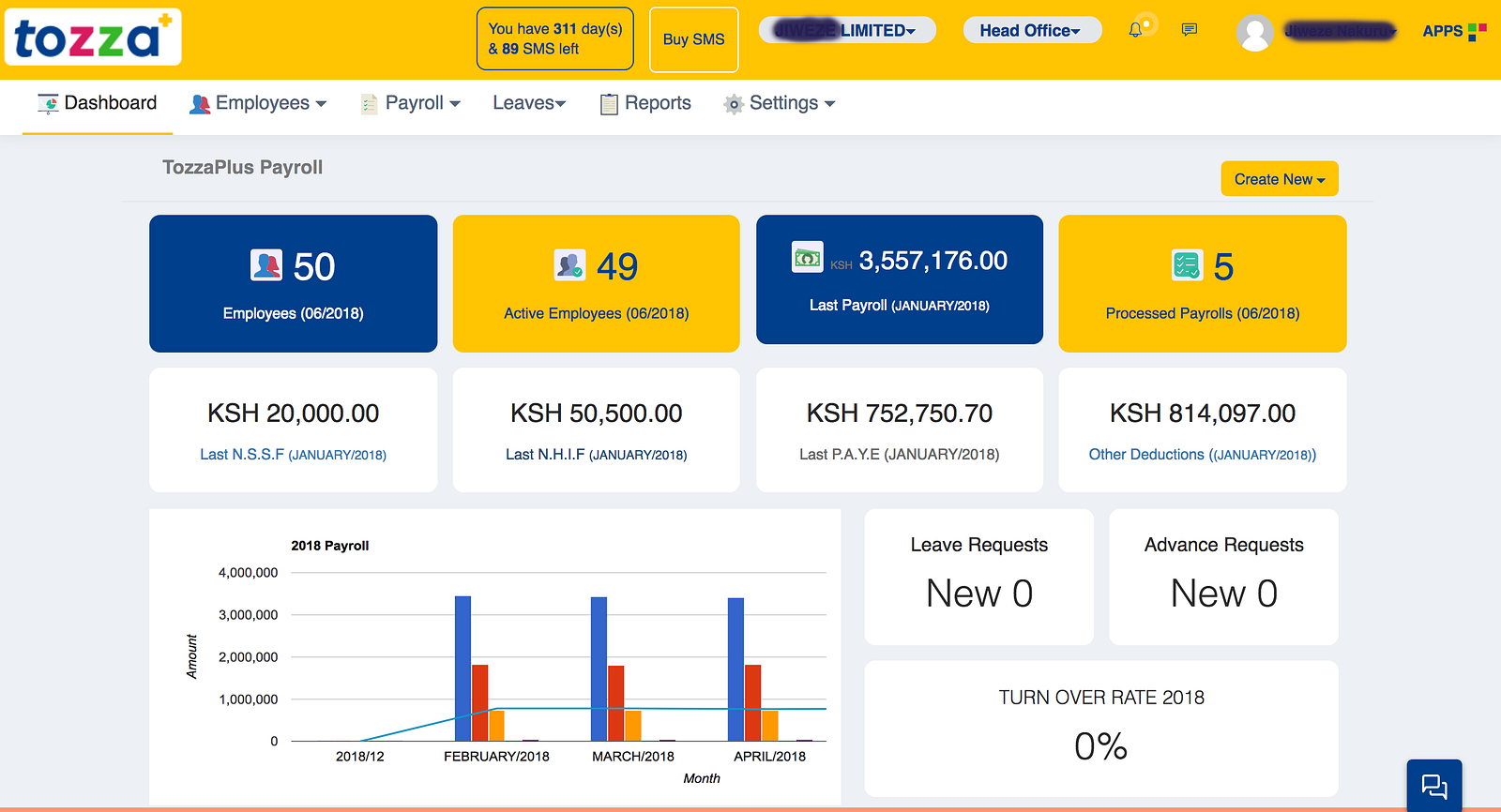This screenshot has height=812, width=1501.
Task: Click the Reports clipboard icon
Action: 609,104
